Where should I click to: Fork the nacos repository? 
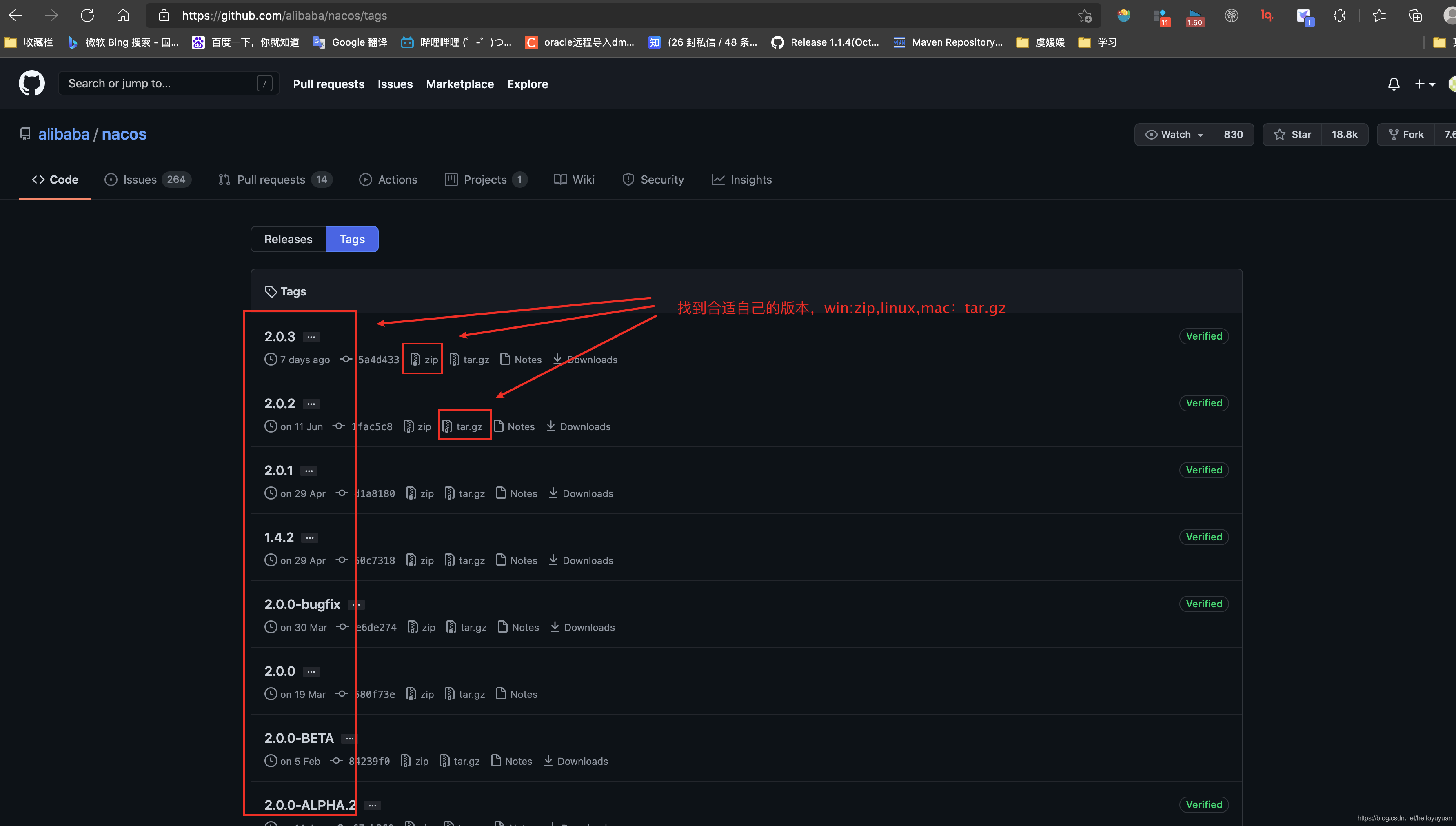(1405, 134)
